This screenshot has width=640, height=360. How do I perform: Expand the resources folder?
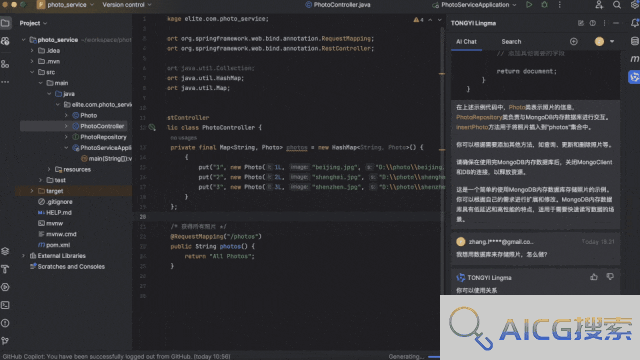point(49,169)
